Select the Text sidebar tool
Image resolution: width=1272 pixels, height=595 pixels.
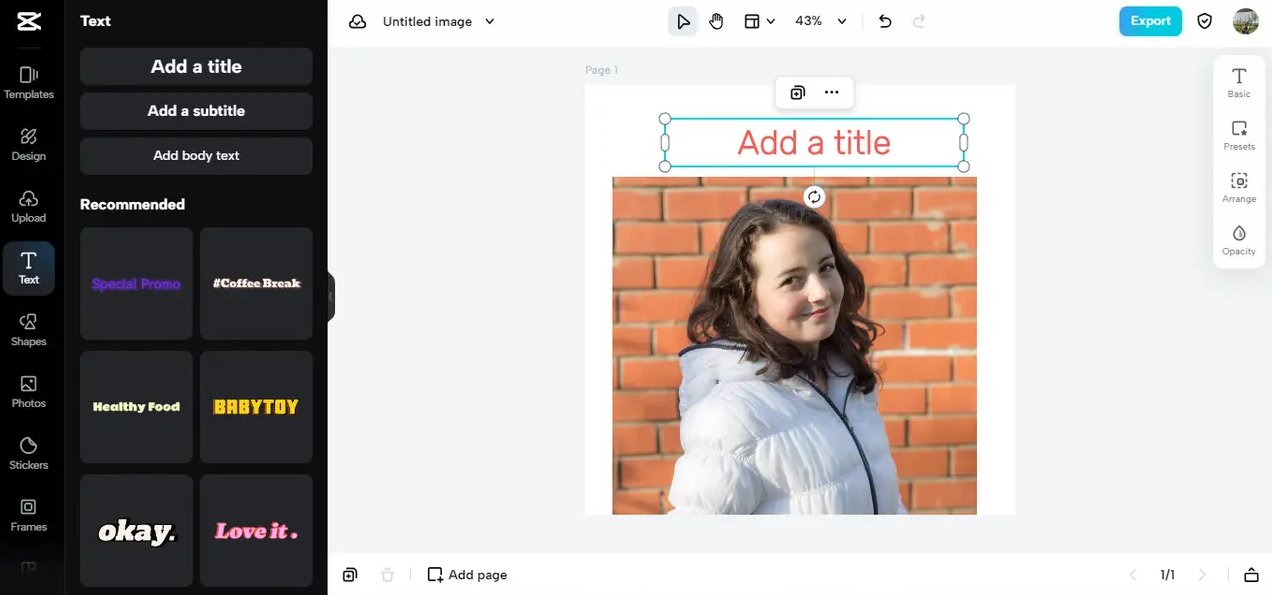[29, 268]
